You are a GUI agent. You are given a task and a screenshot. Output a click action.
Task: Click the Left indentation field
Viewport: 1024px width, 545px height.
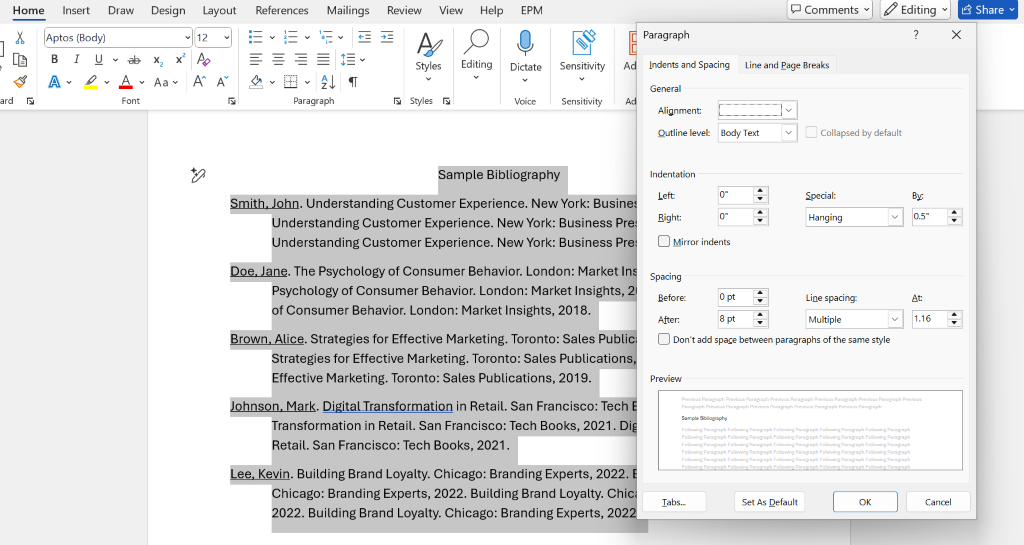click(x=735, y=195)
